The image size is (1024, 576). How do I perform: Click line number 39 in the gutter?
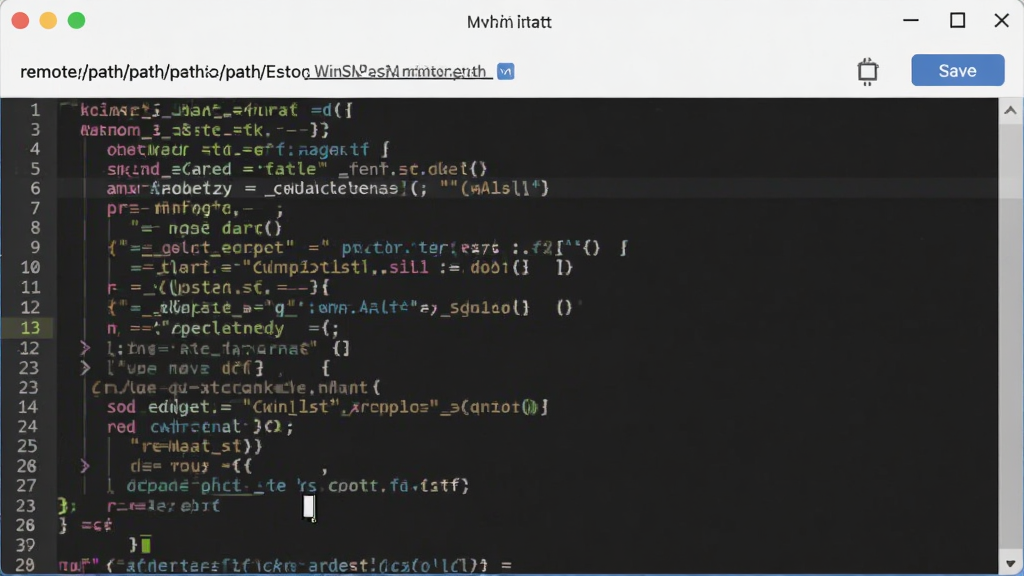pos(25,545)
